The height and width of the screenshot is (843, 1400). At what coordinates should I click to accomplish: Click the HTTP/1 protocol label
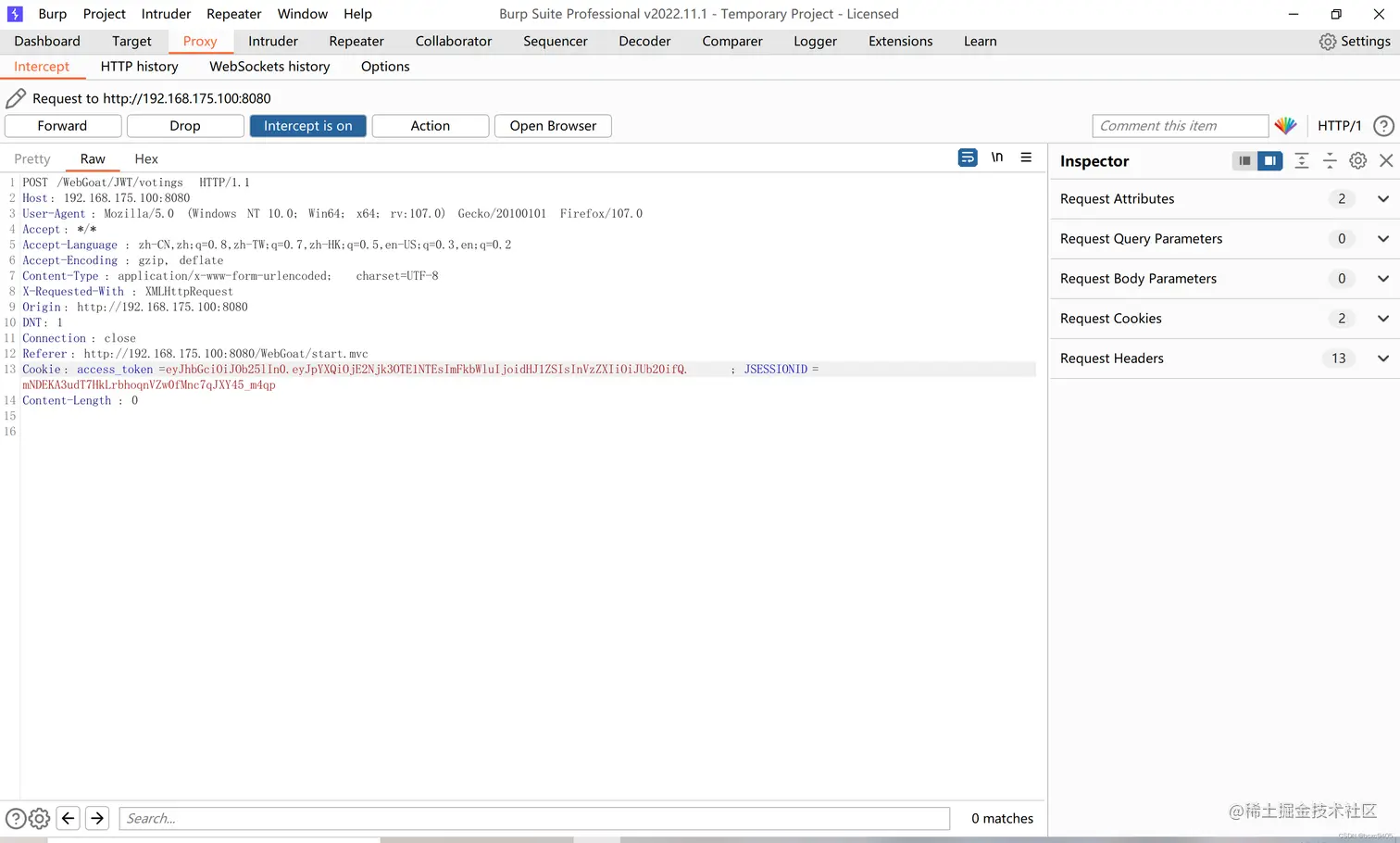pyautogui.click(x=1339, y=126)
